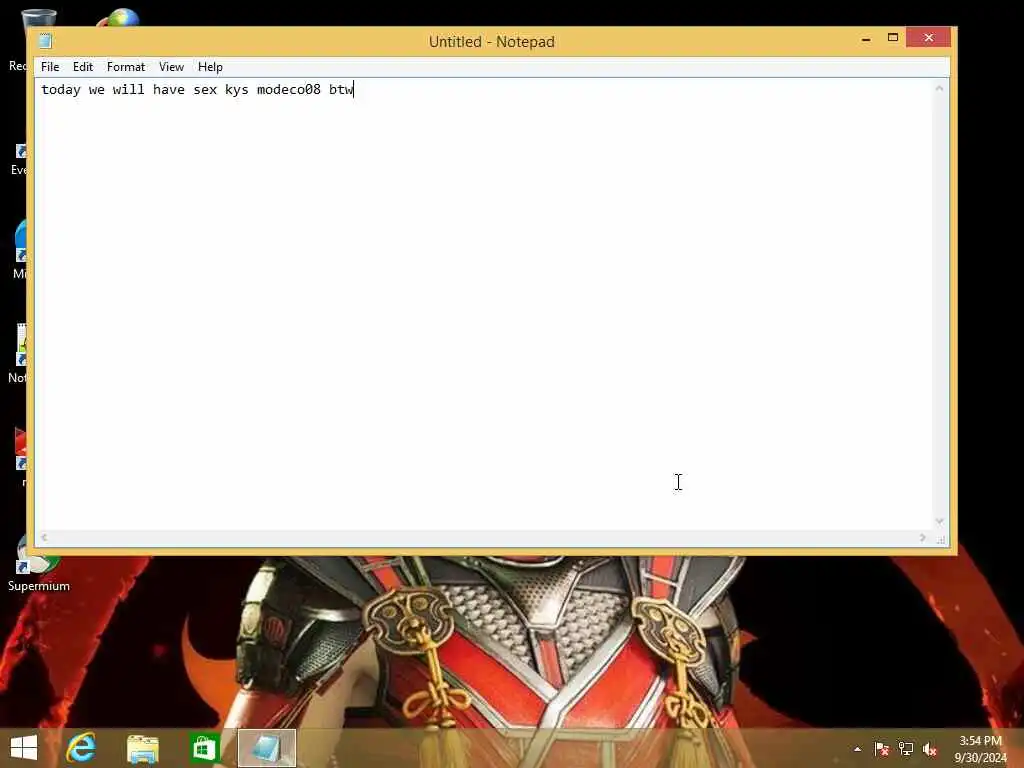
Task: Click the Notepad resize grip corner
Action: click(x=941, y=539)
